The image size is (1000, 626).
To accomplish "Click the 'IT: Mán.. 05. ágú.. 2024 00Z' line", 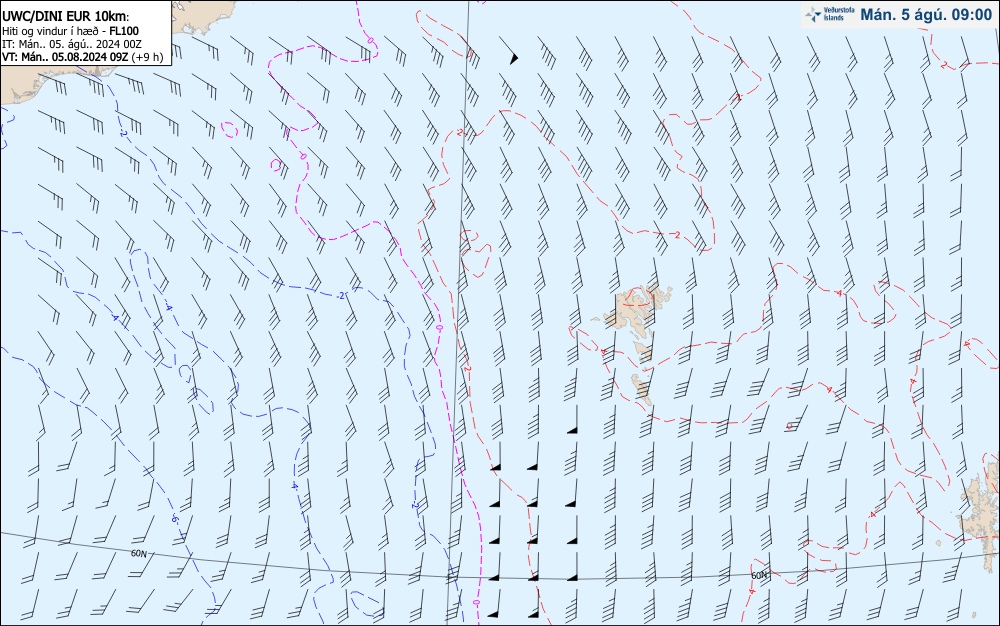I will tap(71, 44).
